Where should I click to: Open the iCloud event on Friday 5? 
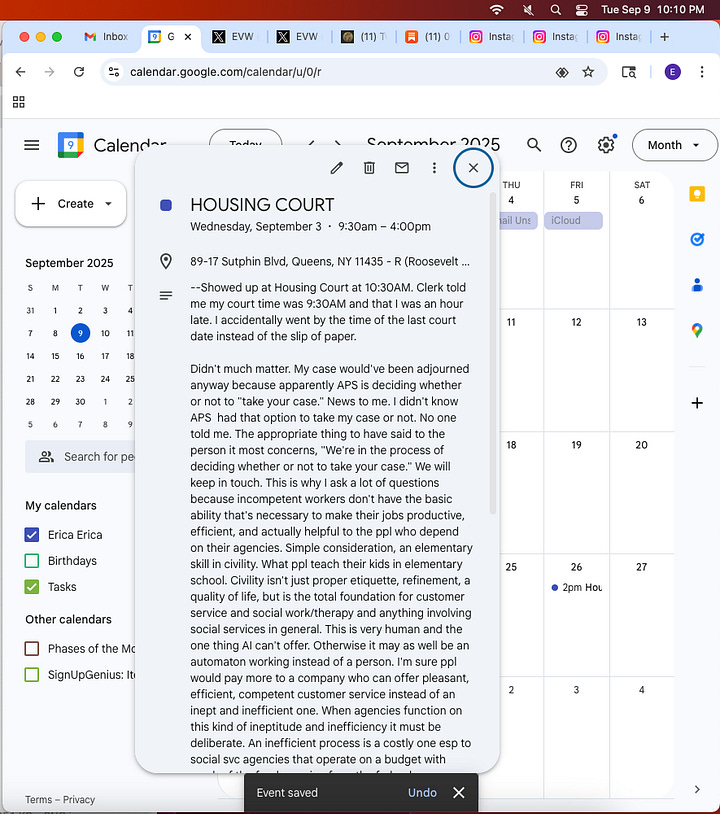574,220
